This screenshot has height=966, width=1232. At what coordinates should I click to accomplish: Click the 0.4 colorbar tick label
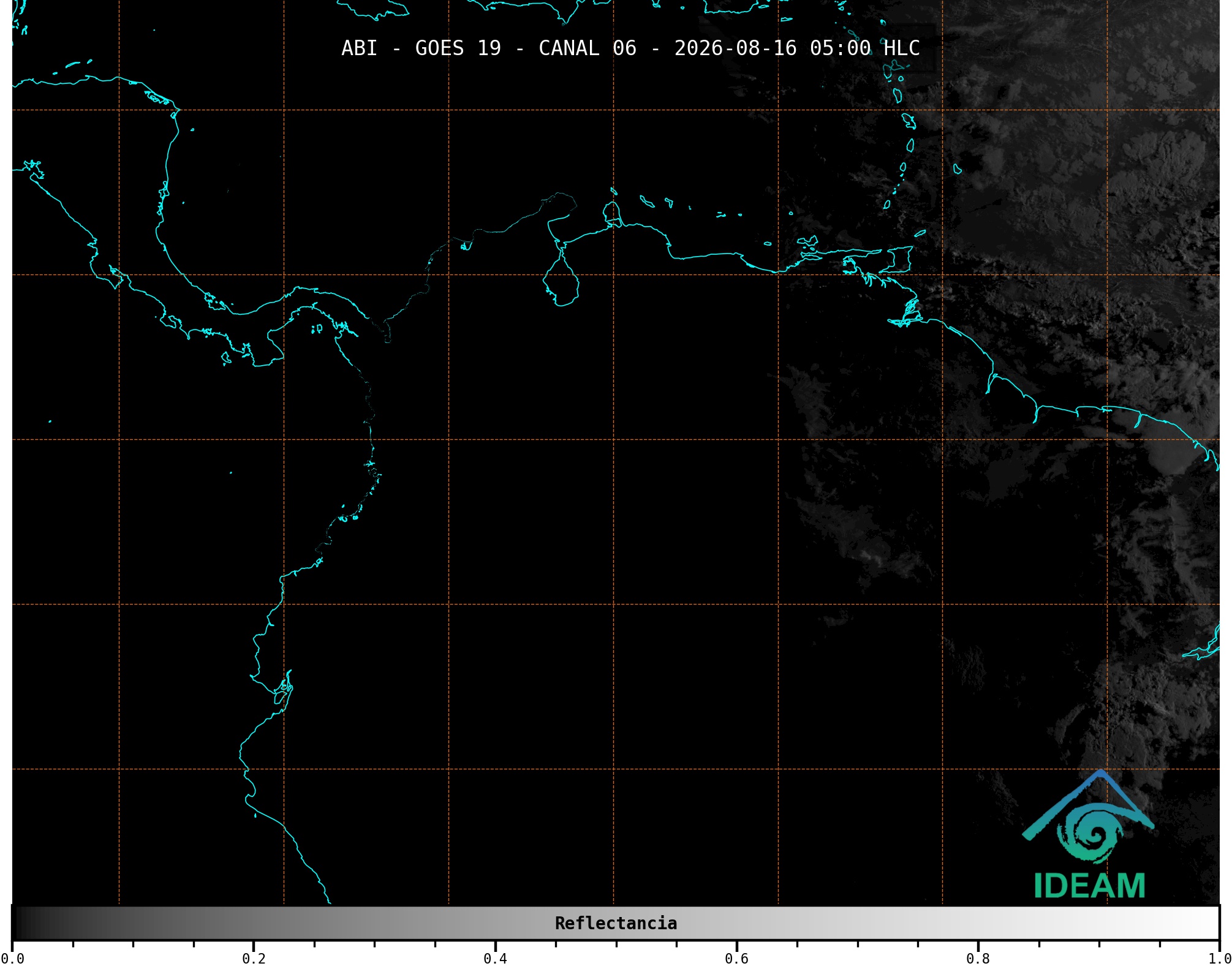tap(495, 958)
